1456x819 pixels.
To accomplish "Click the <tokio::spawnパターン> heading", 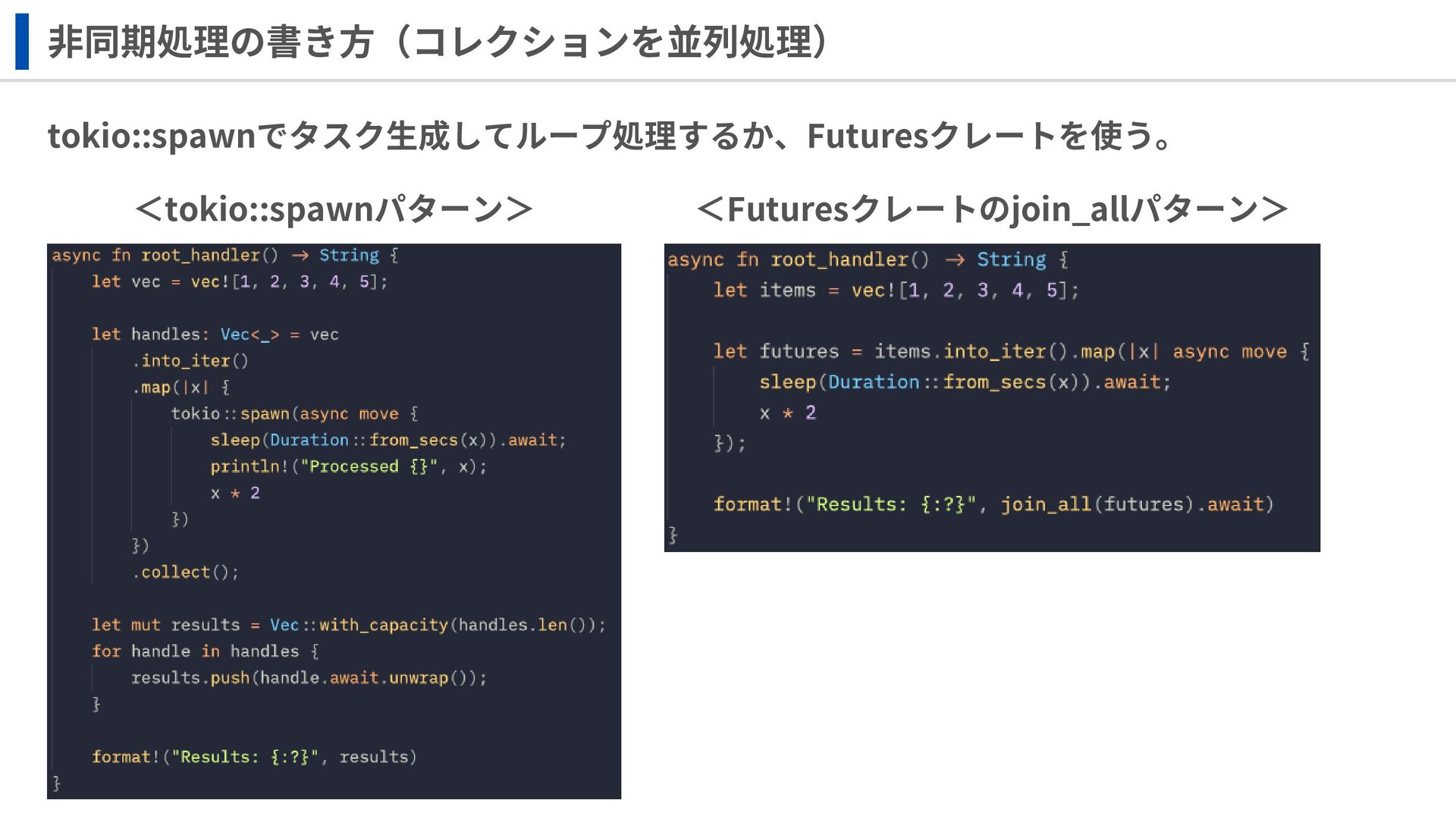I will 334,209.
